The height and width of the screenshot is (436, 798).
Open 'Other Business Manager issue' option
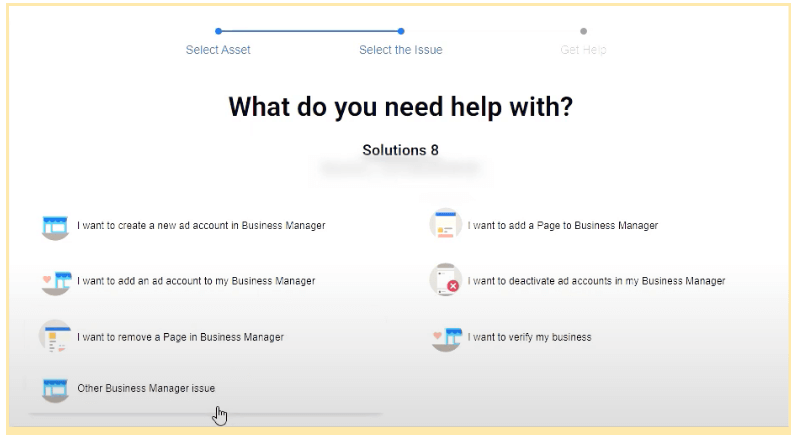[x=146, y=388]
